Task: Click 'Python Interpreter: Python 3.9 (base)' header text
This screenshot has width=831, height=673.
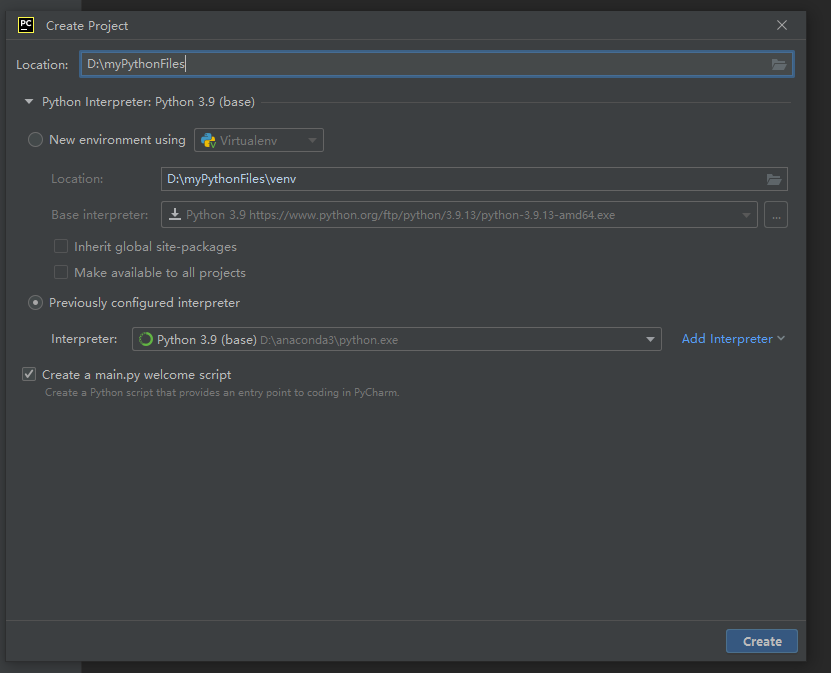Action: click(148, 102)
